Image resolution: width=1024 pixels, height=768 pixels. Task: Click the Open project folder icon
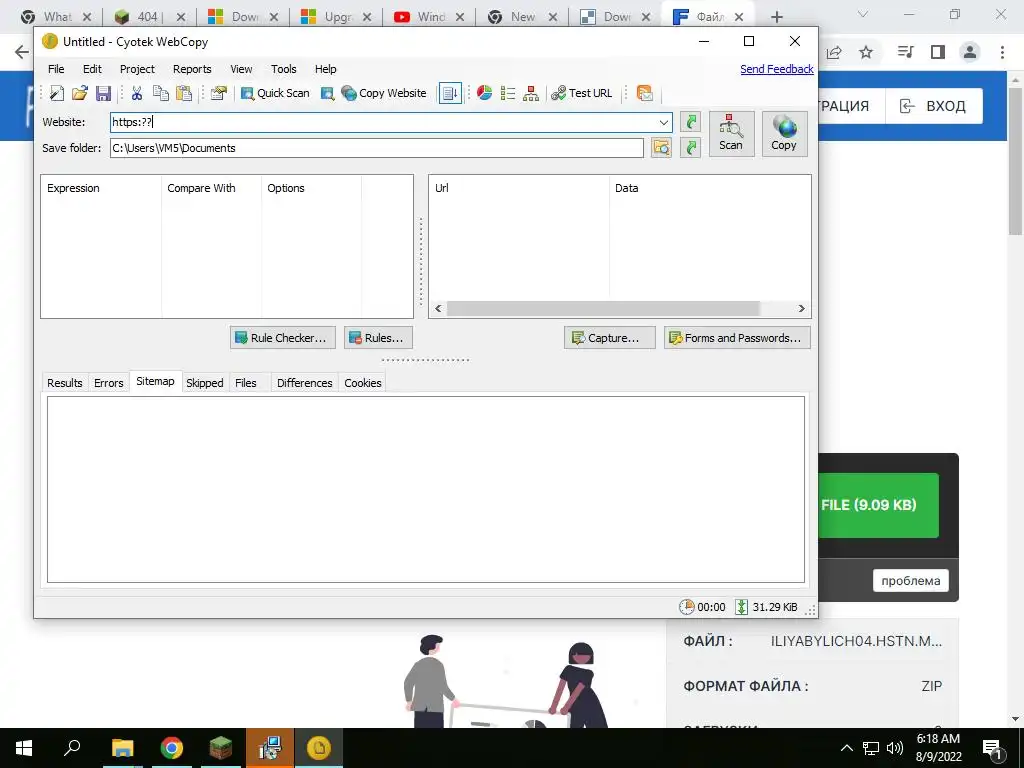80,93
